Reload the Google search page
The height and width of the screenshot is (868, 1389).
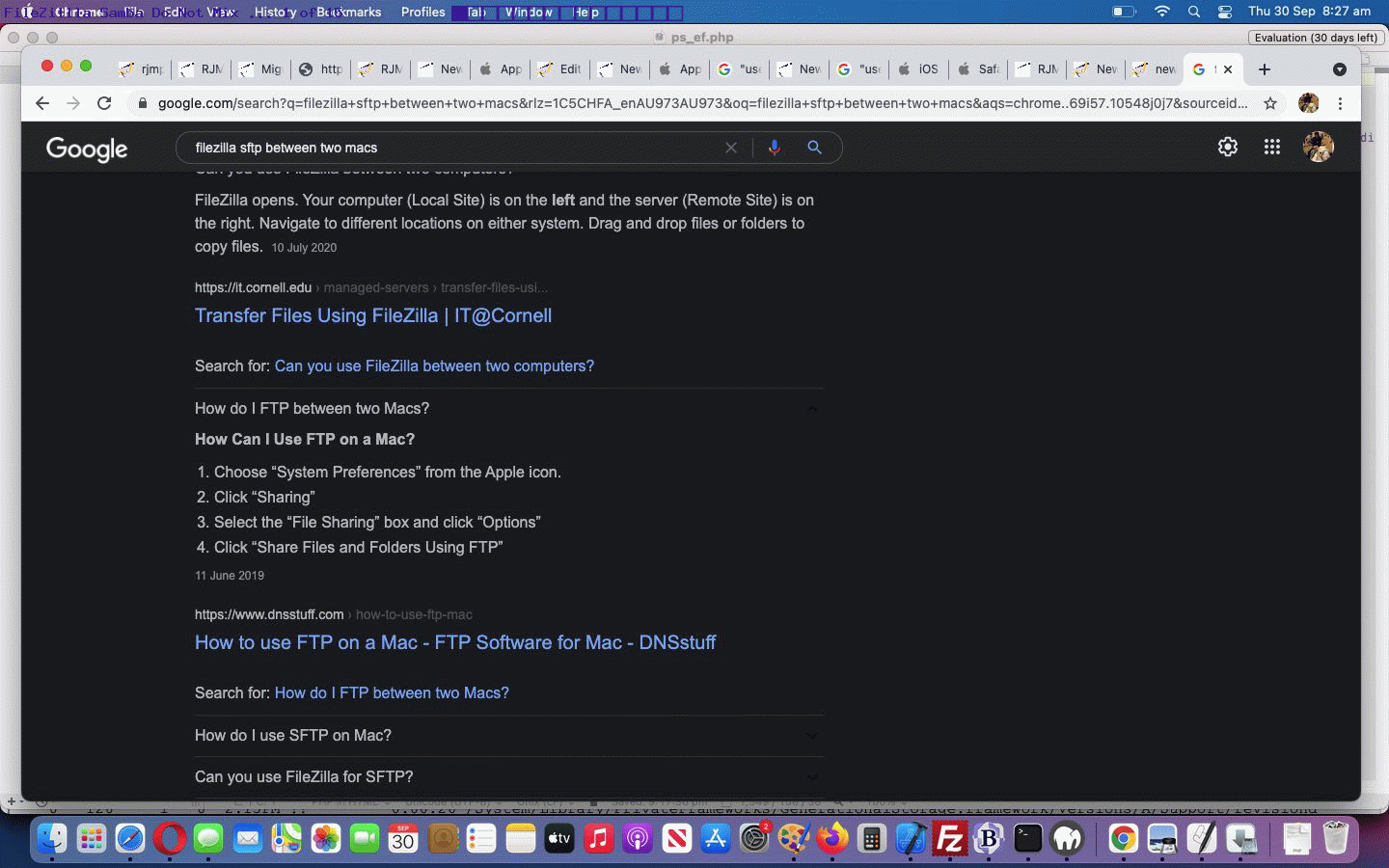104,103
